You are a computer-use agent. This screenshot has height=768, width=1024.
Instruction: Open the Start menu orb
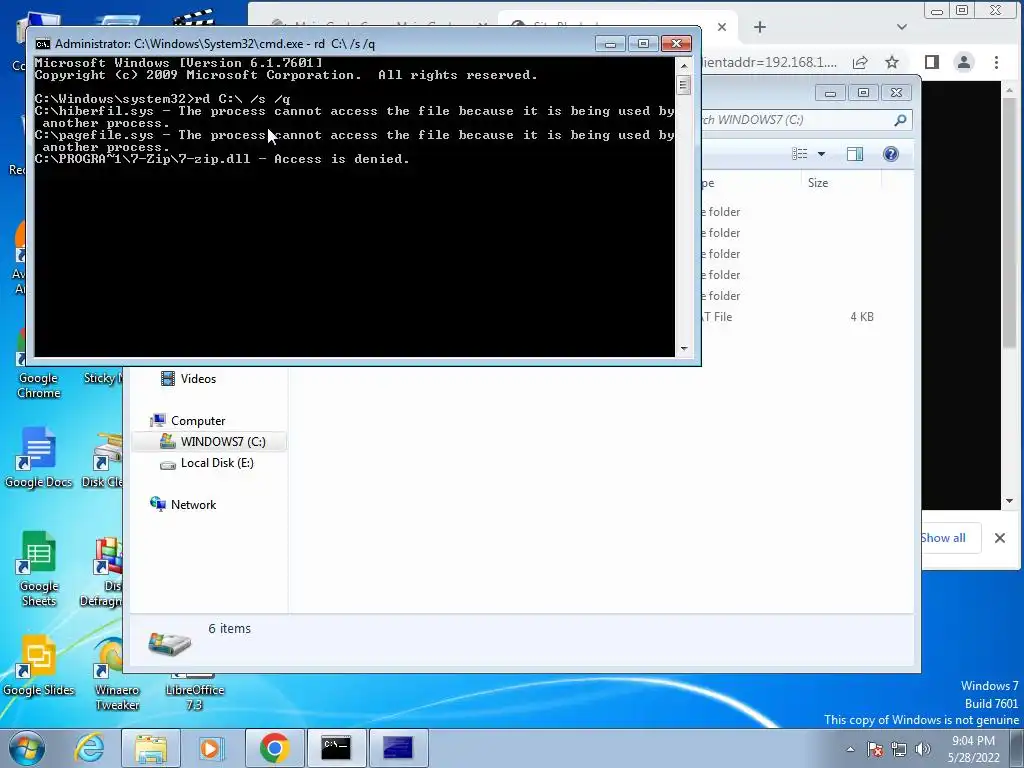coord(27,748)
